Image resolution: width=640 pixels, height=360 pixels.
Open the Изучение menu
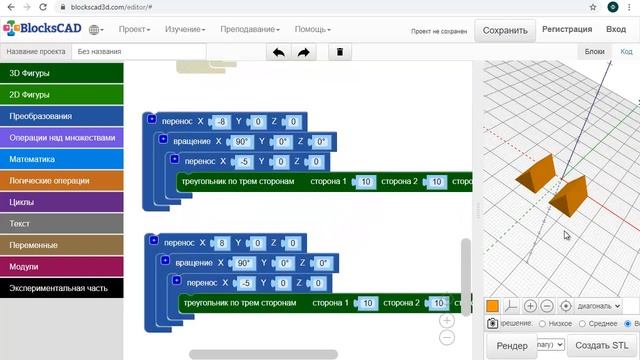coord(185,29)
